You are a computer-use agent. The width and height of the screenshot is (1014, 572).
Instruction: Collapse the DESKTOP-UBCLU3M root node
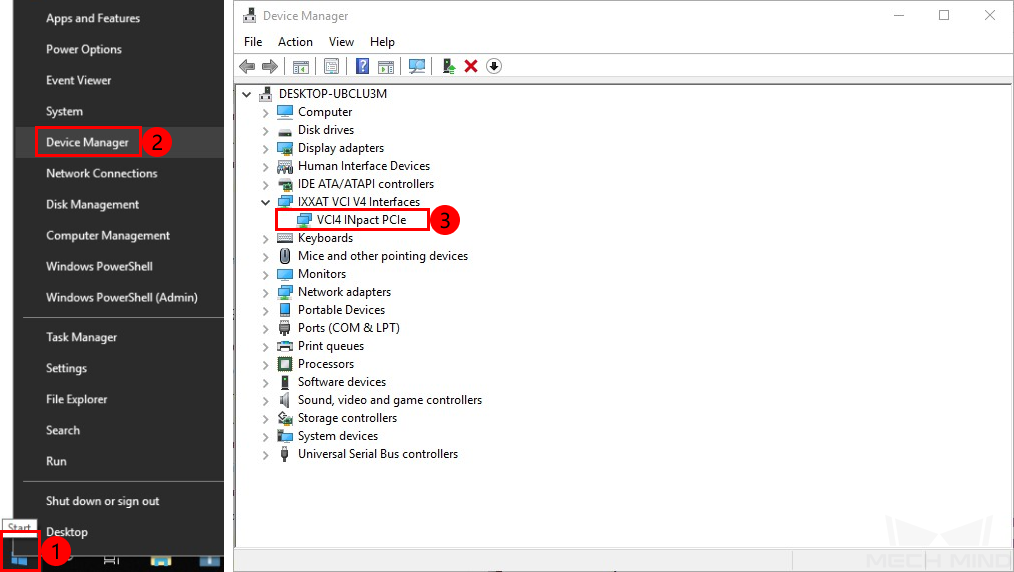[x=246, y=94]
